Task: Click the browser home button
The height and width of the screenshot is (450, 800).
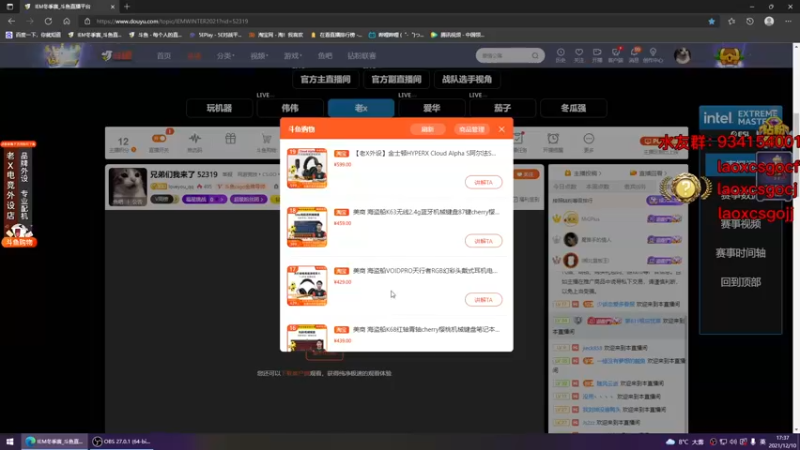Action: [x=66, y=21]
